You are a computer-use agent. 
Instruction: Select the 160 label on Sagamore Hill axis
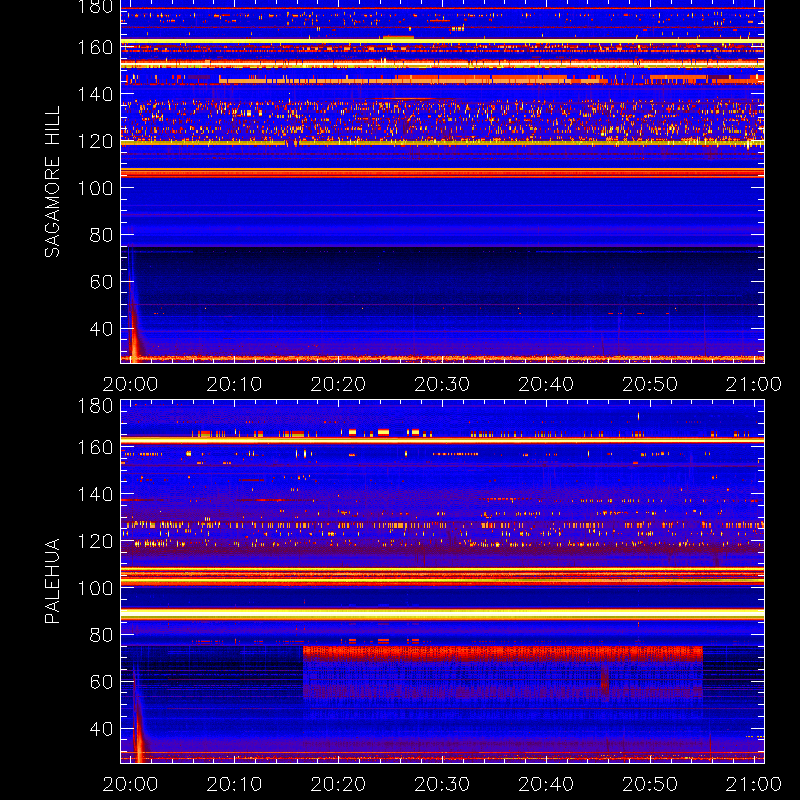tap(95, 47)
